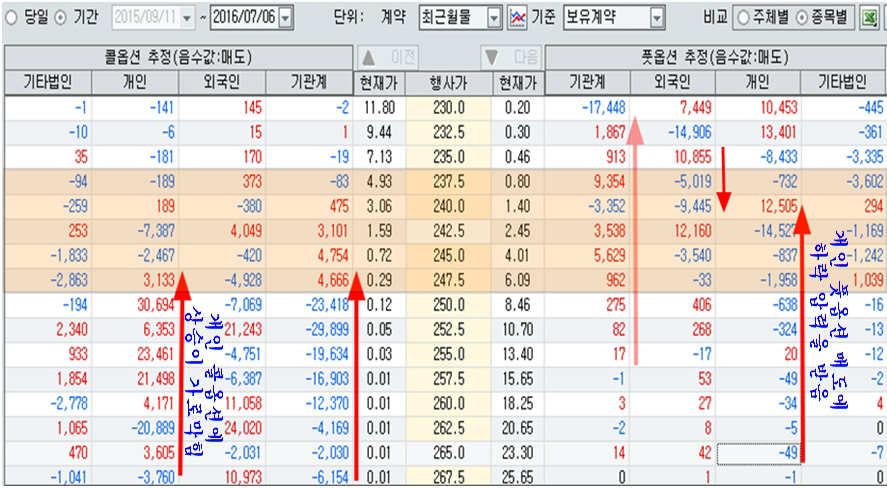This screenshot has height=488, width=887.
Task: Open the end date 2016/07/06 dropdown
Action: coord(286,18)
